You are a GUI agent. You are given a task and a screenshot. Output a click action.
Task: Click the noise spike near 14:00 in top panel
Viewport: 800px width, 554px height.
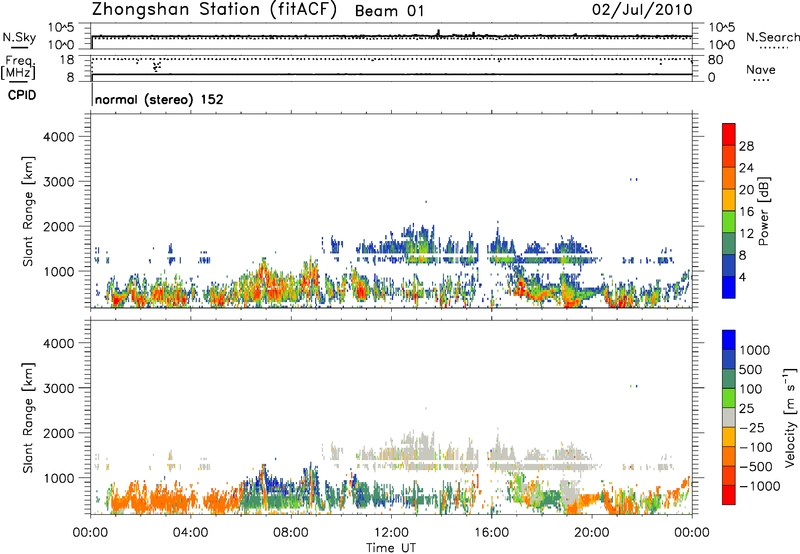point(438,33)
